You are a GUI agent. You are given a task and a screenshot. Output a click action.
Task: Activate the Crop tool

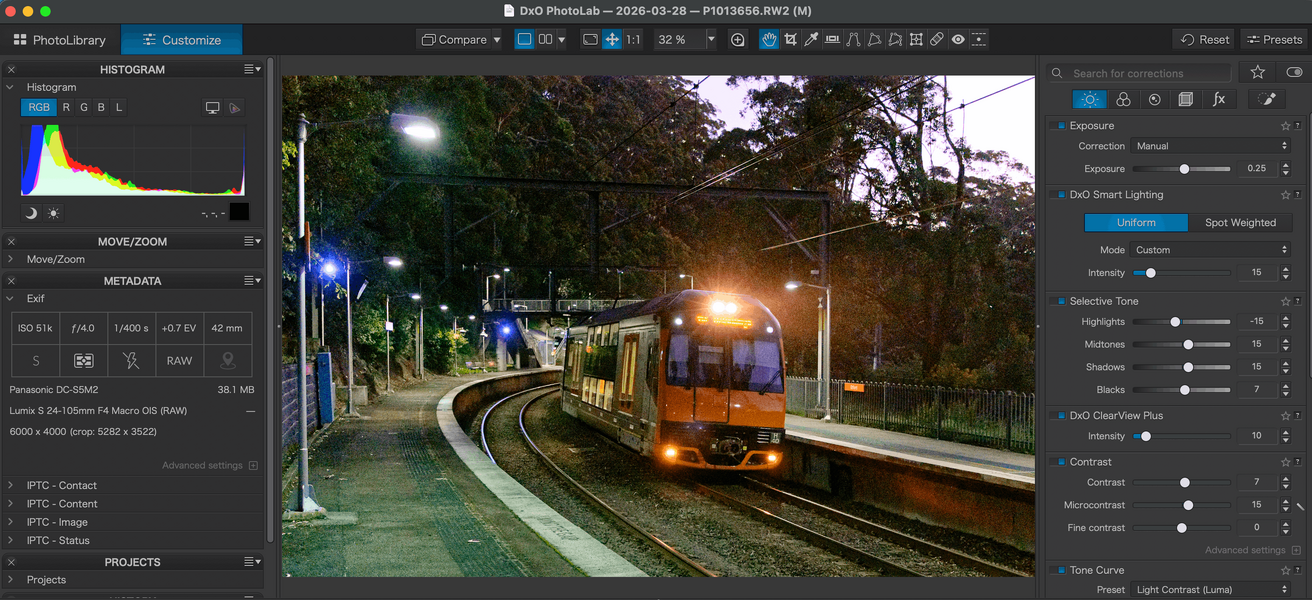[x=790, y=39]
